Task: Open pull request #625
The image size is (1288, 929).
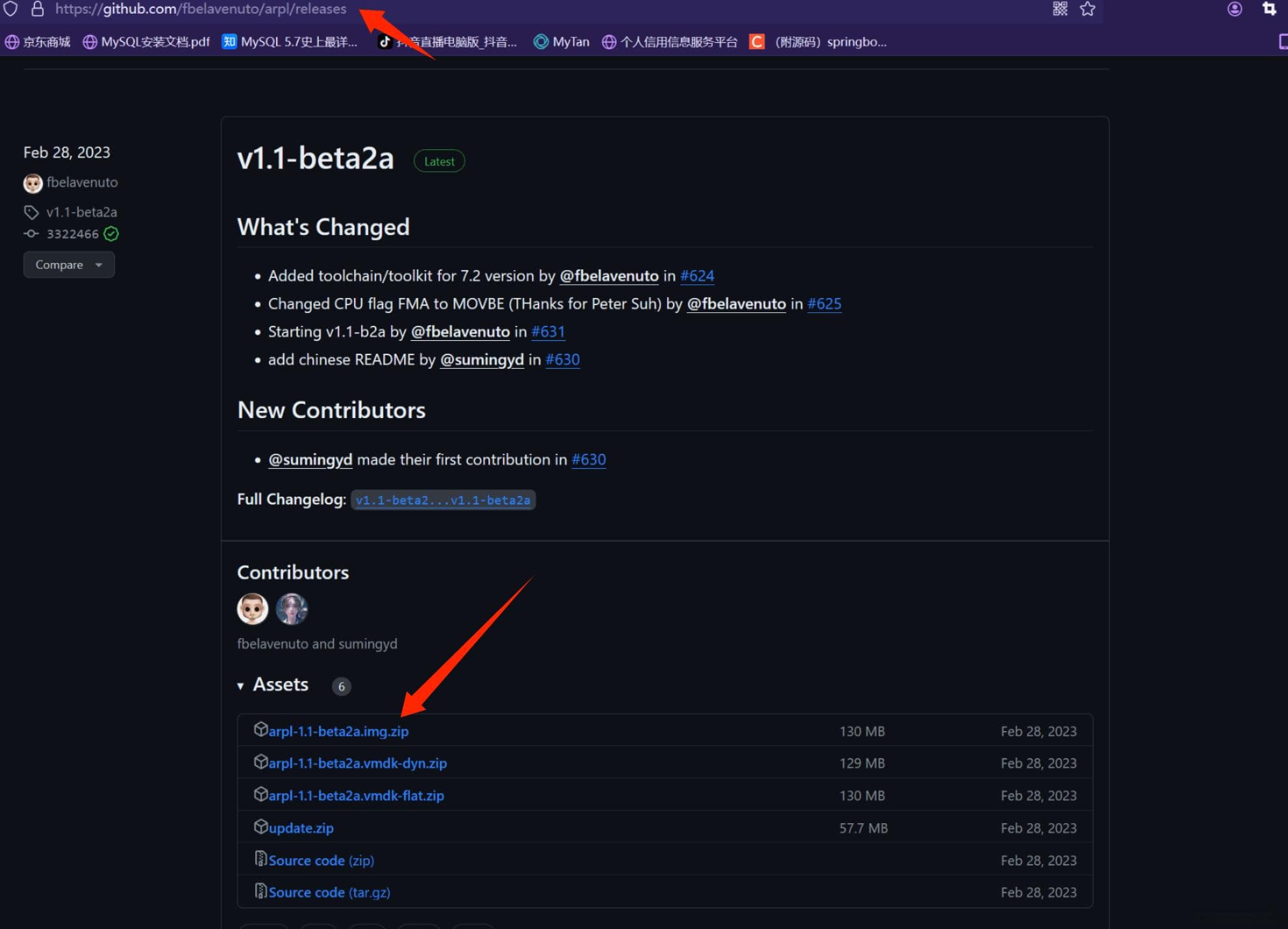Action: [x=824, y=304]
